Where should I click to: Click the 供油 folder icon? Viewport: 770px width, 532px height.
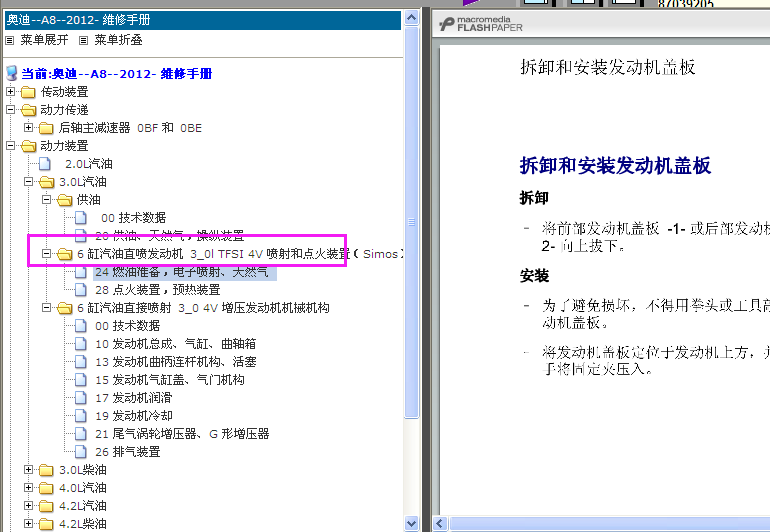[65, 200]
